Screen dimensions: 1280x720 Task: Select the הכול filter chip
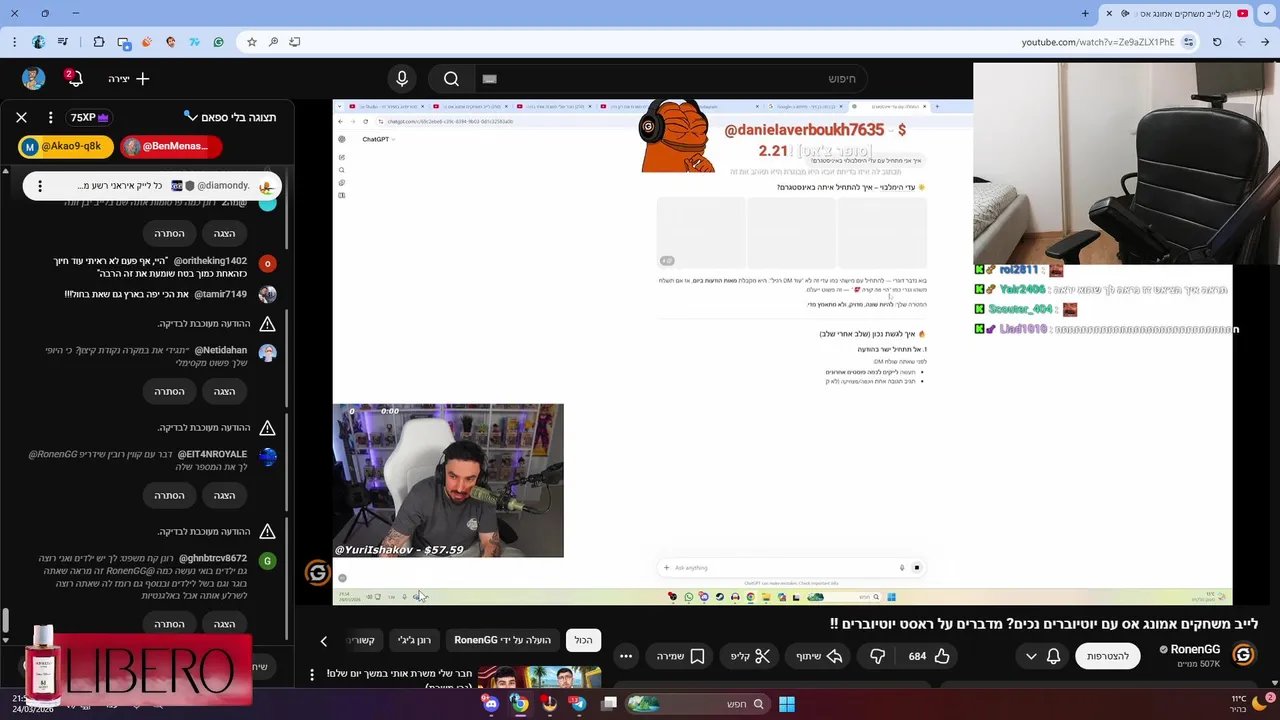coord(583,640)
